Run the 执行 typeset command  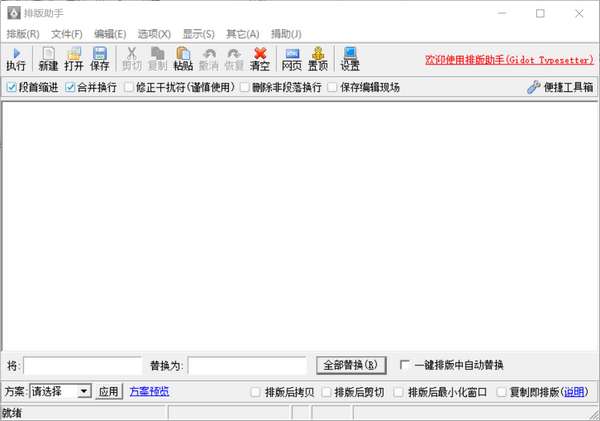(x=16, y=59)
